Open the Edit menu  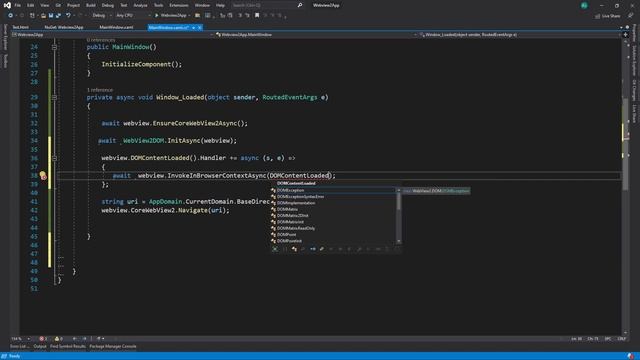[31, 5]
